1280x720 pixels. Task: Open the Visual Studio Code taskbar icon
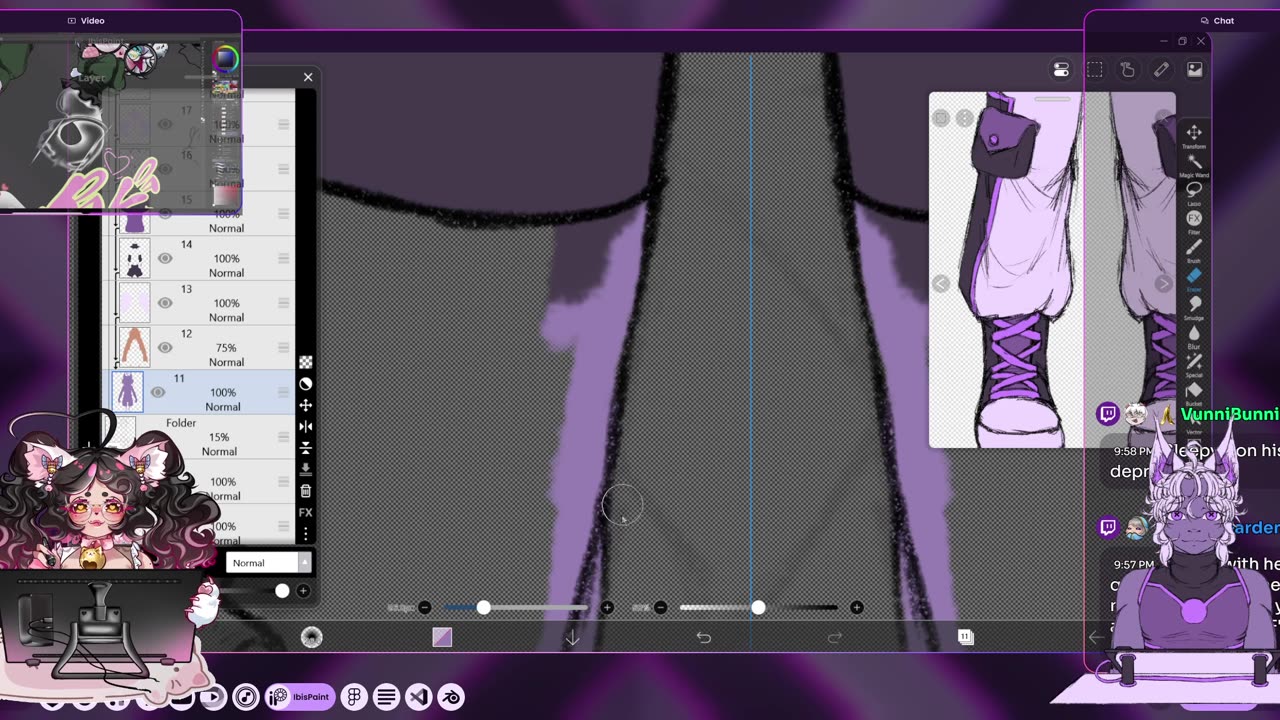418,697
